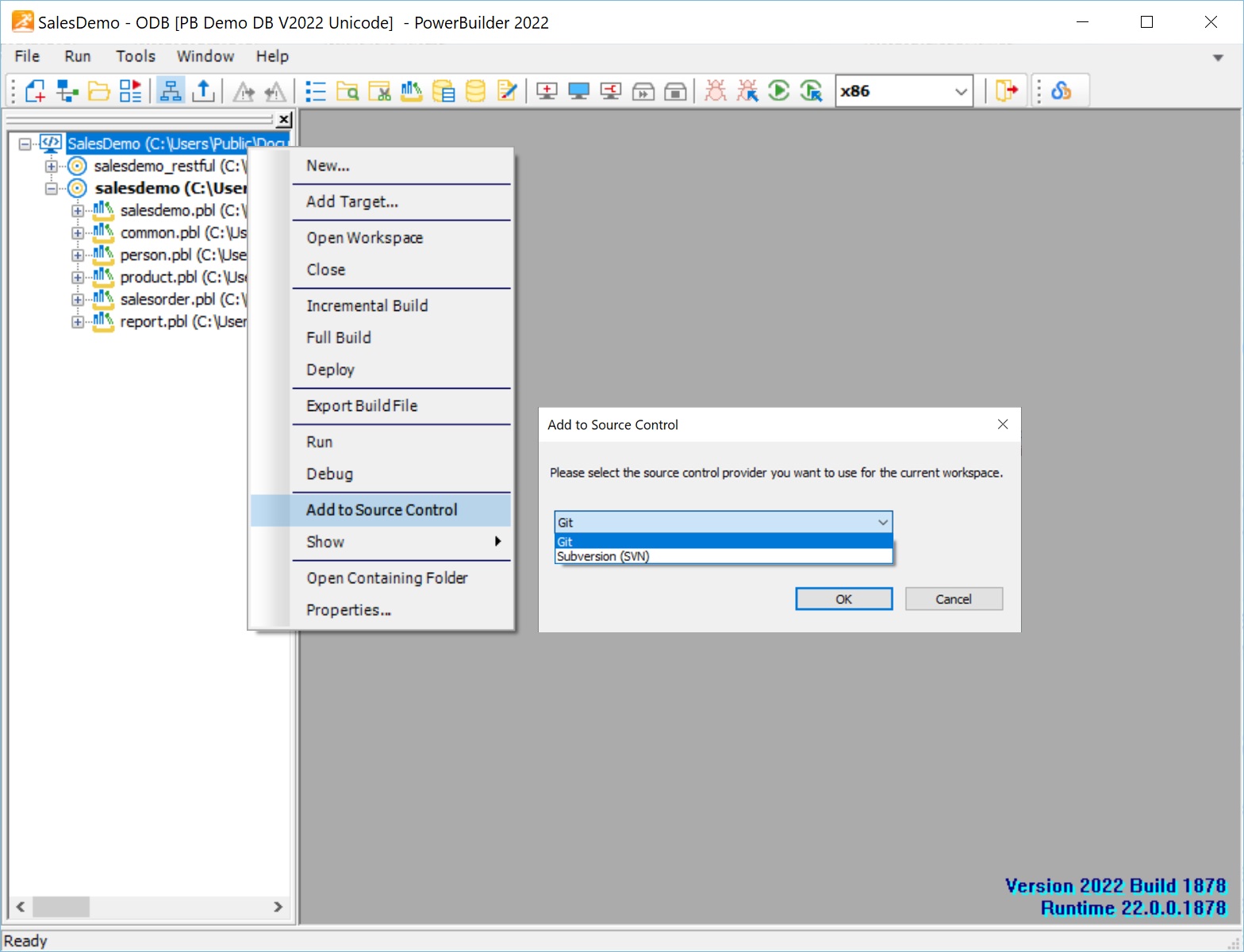Click the tree scrollbar left arrow
This screenshot has height=952, width=1244.
[x=21, y=906]
